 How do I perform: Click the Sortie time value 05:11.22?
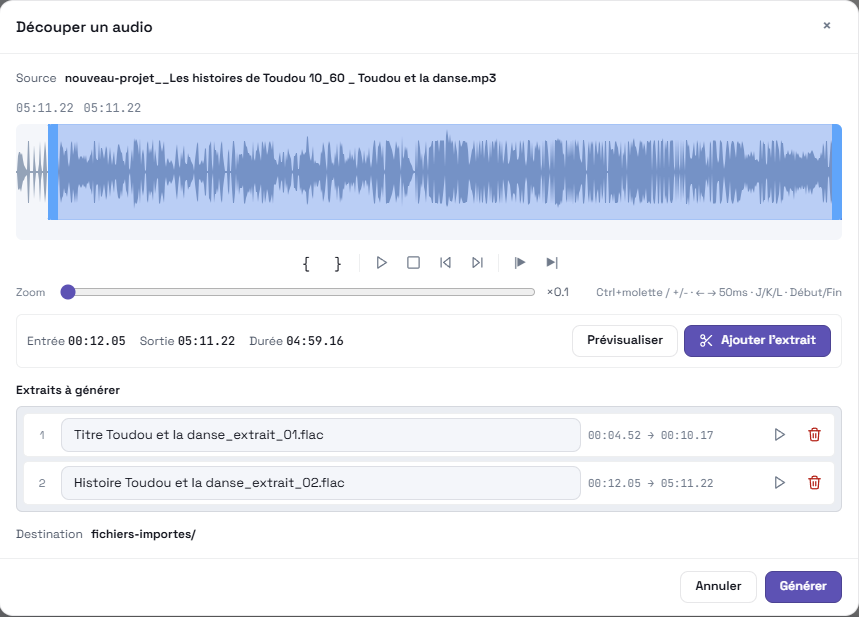coord(207,341)
